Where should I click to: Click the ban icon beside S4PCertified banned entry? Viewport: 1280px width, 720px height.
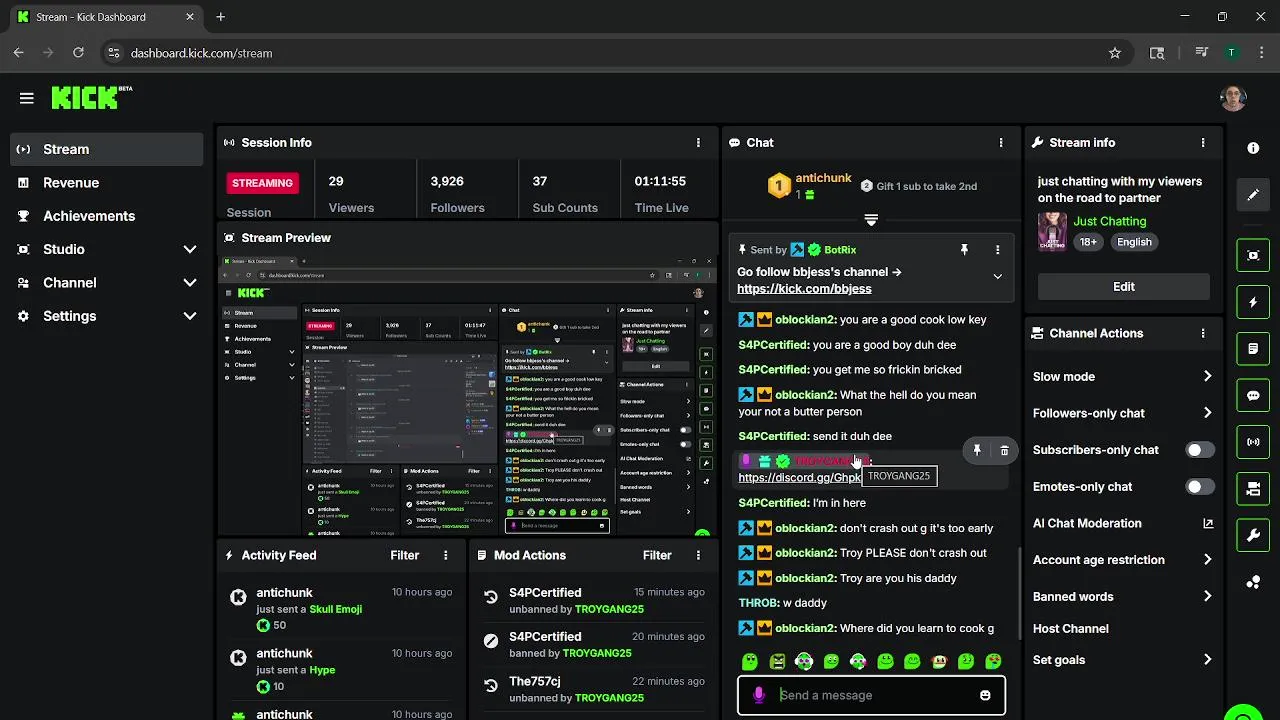(491, 641)
